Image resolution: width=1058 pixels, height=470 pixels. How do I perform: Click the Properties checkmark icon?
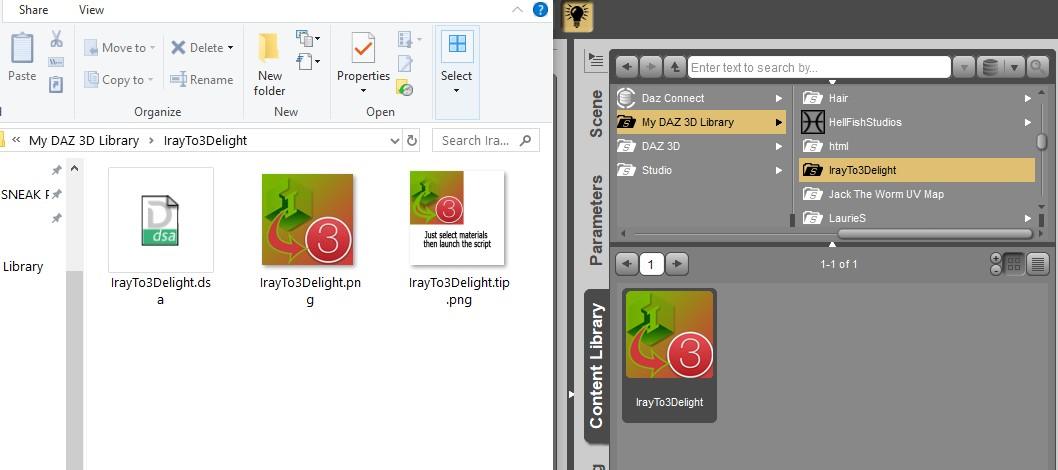point(363,48)
